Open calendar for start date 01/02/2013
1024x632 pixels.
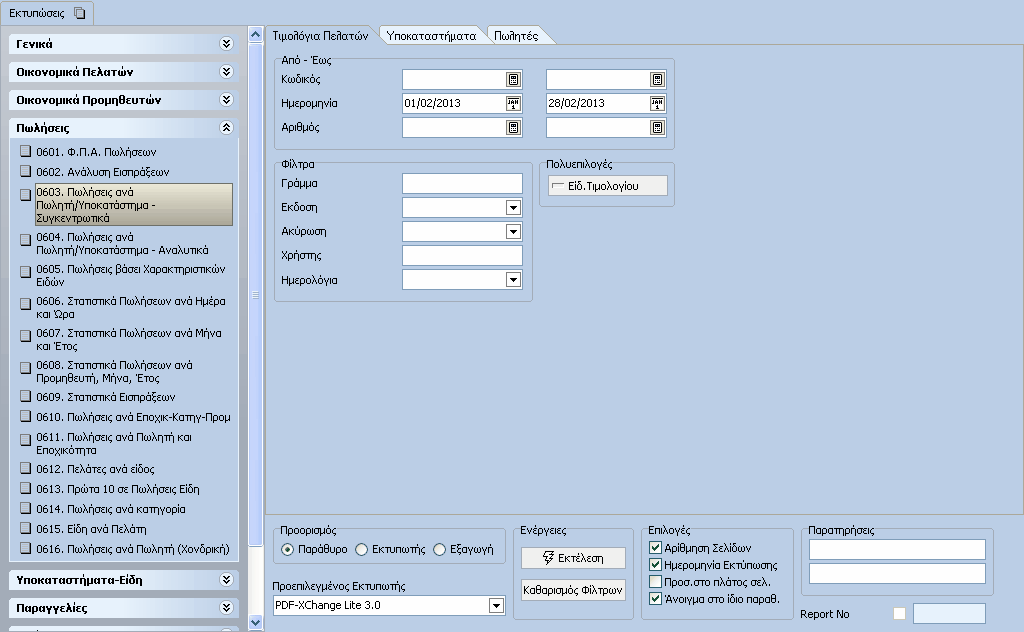[x=513, y=103]
